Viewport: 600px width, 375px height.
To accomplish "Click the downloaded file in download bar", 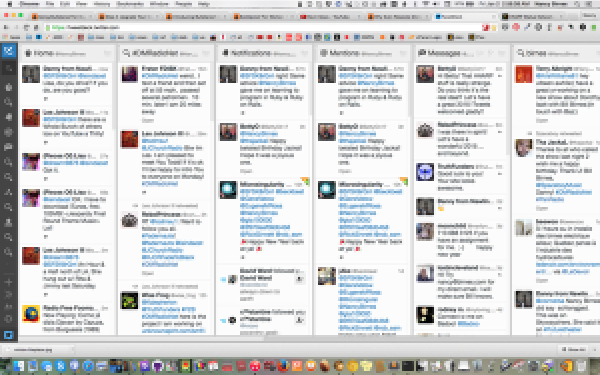I will click(x=38, y=349).
